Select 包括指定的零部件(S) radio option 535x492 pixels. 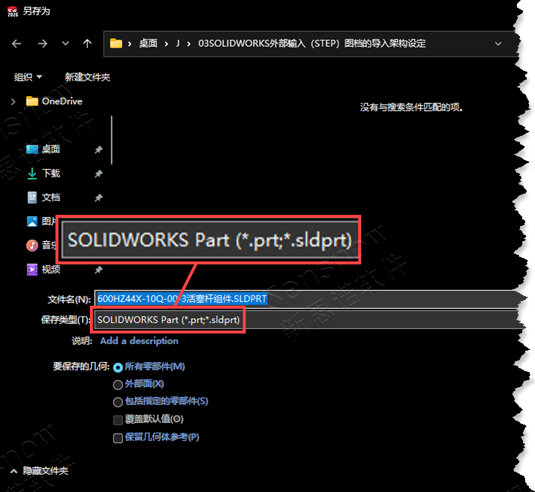pyautogui.click(x=118, y=402)
